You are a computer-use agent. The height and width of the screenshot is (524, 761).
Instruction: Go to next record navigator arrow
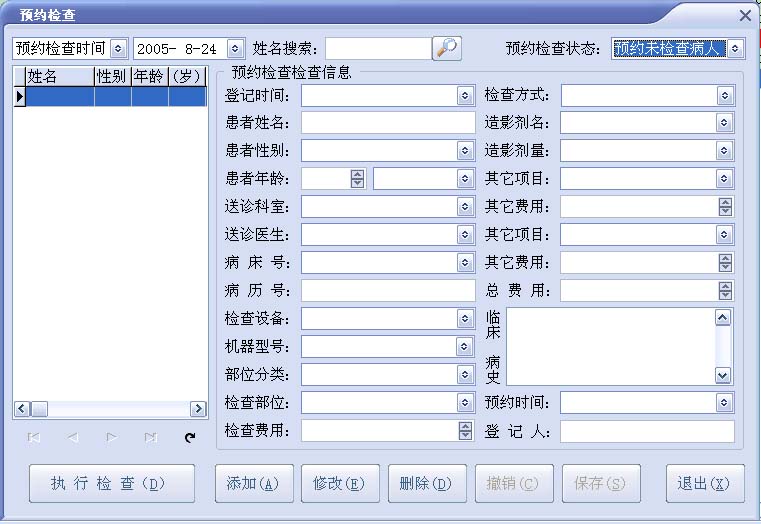point(112,438)
